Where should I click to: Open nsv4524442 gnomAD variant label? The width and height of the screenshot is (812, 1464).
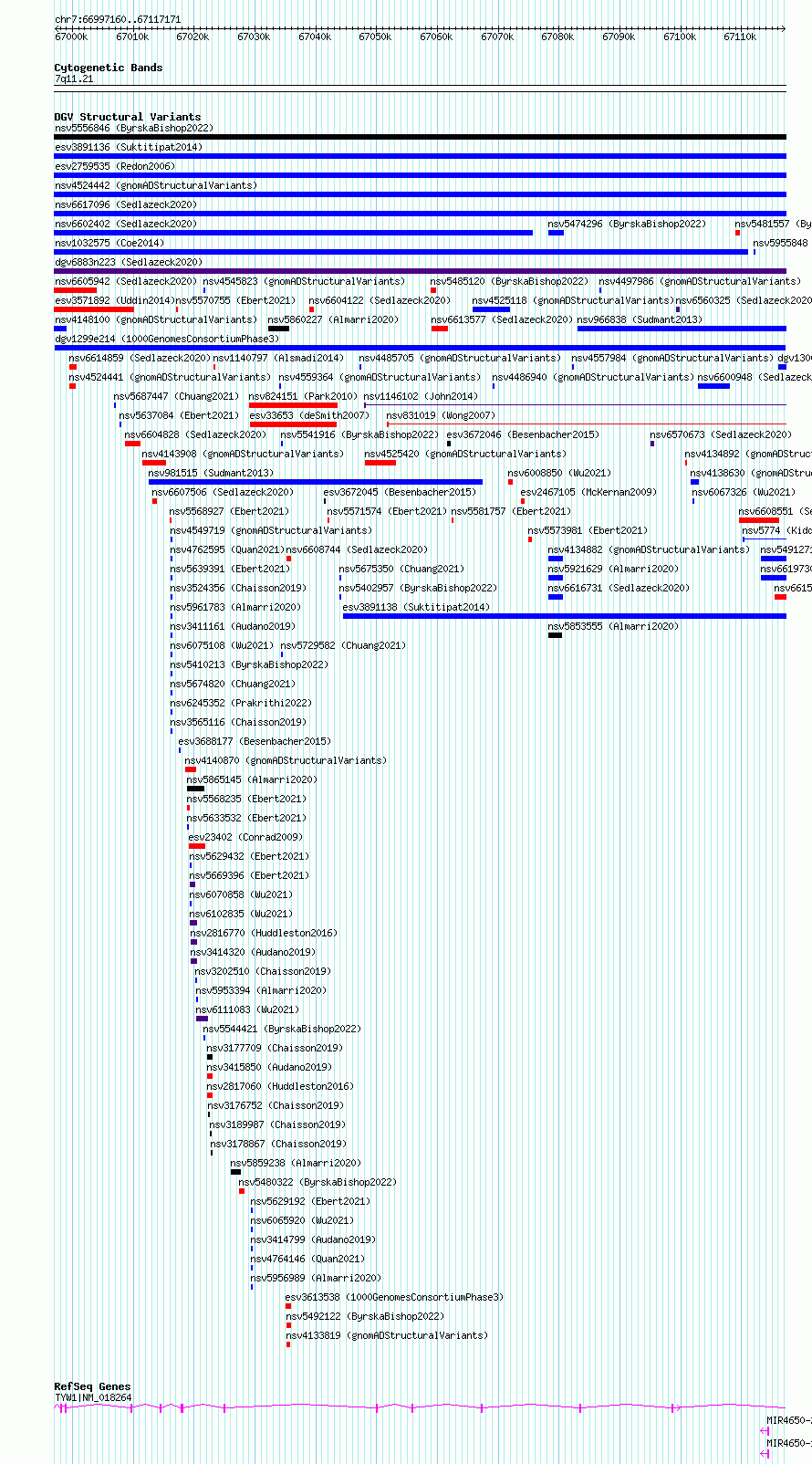[x=156, y=185]
